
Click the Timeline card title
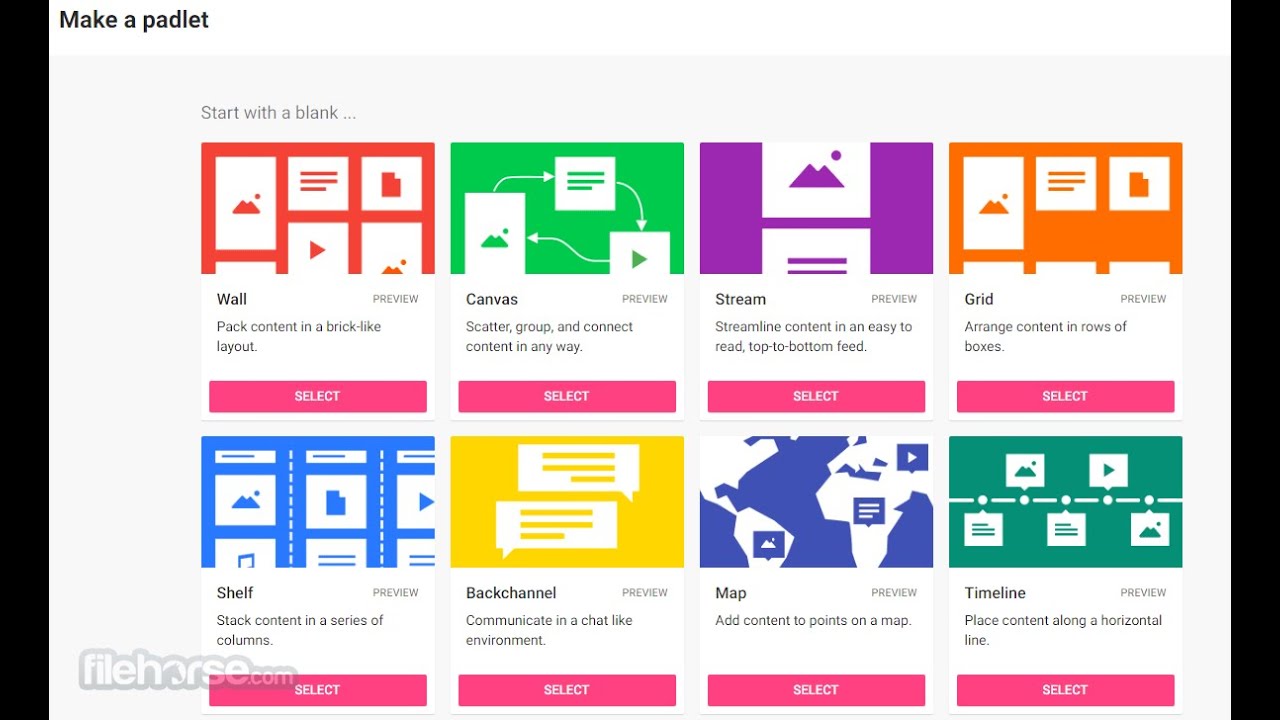pos(995,593)
